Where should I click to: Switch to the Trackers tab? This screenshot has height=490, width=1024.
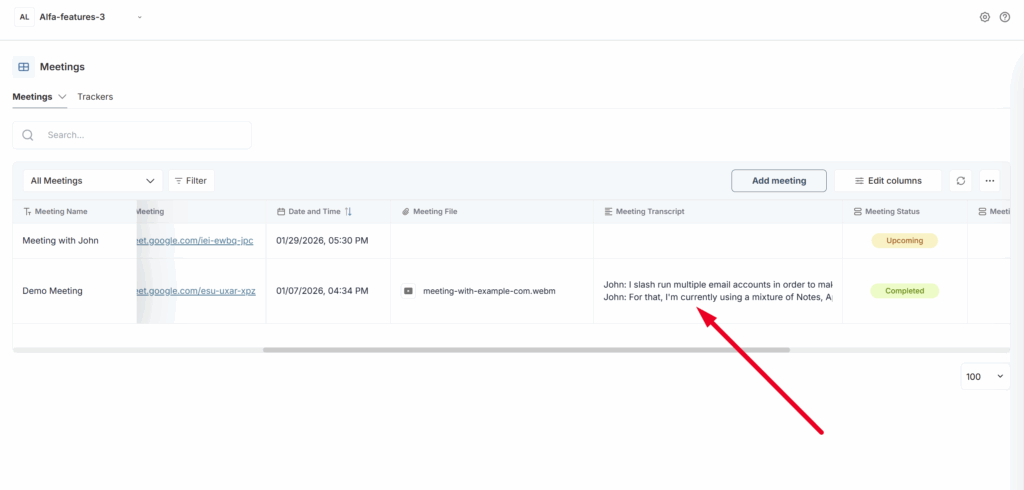pyautogui.click(x=95, y=97)
